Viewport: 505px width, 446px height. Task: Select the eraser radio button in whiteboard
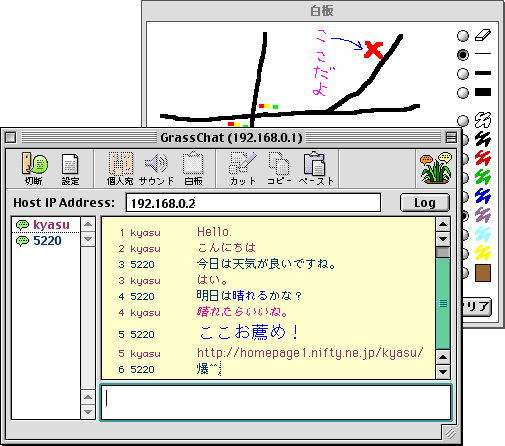(x=463, y=36)
